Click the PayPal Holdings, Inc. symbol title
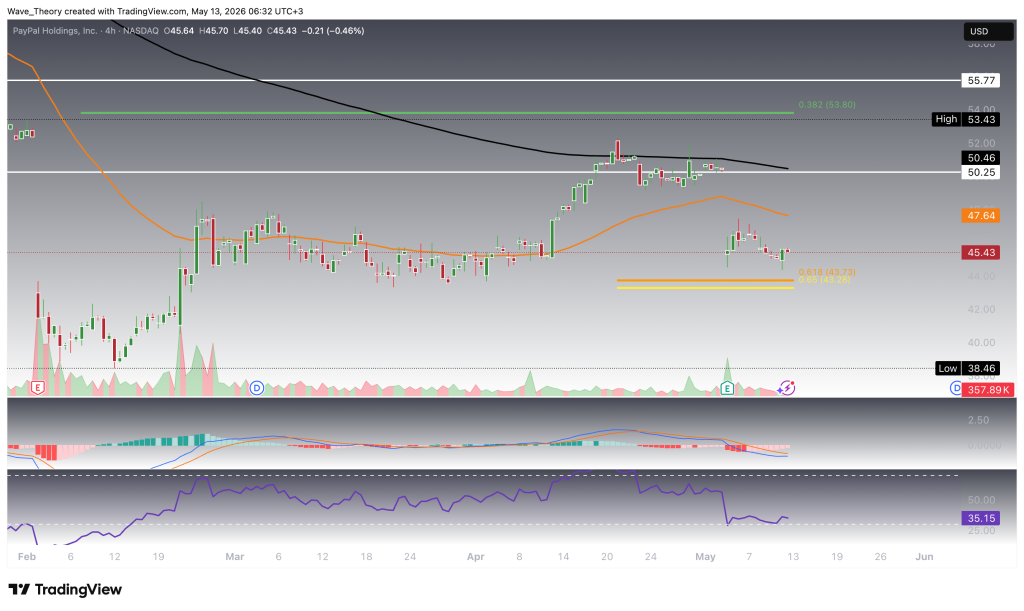The width and height of the screenshot is (1024, 611). pyautogui.click(x=55, y=31)
